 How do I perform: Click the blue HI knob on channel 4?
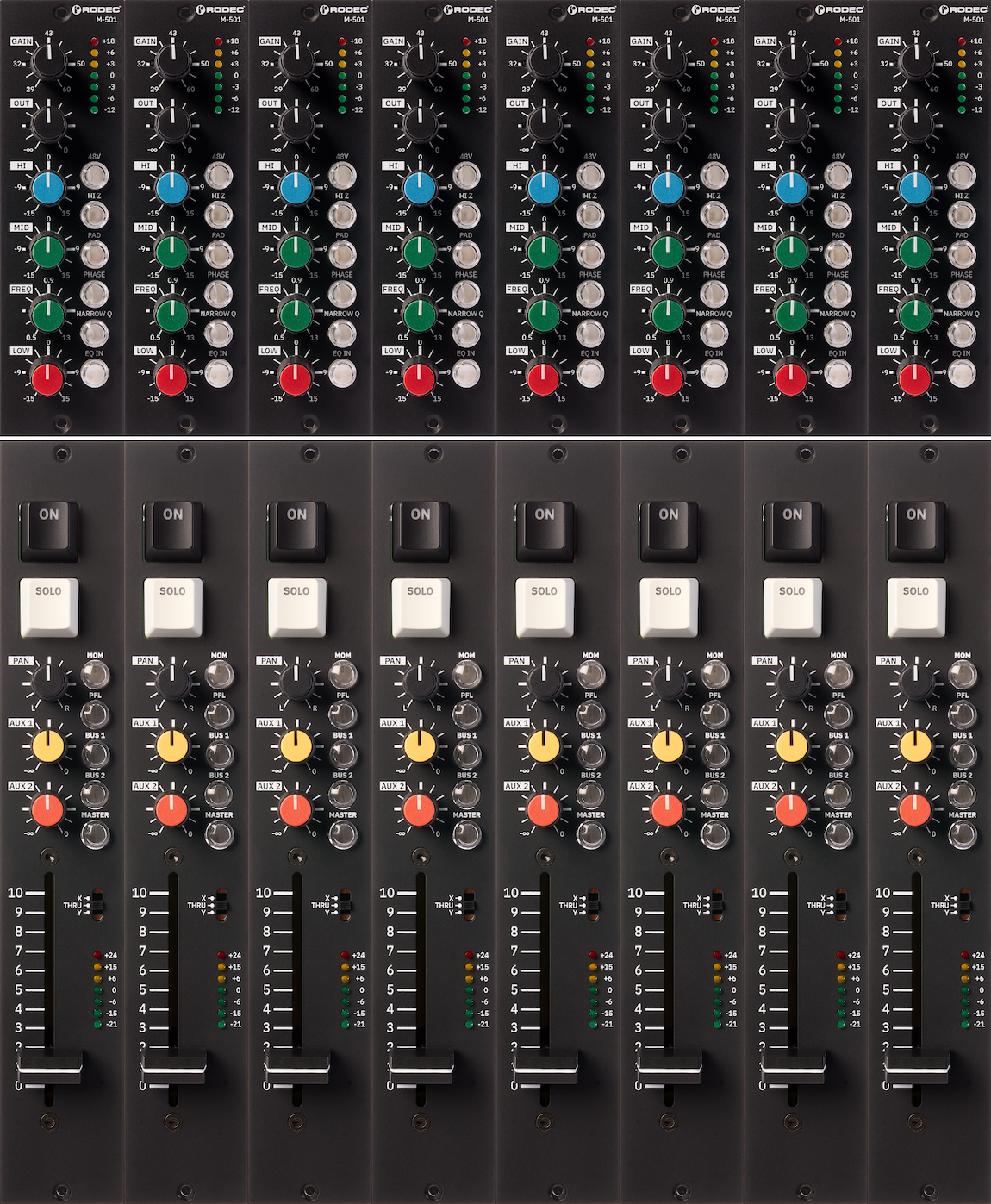(x=420, y=188)
